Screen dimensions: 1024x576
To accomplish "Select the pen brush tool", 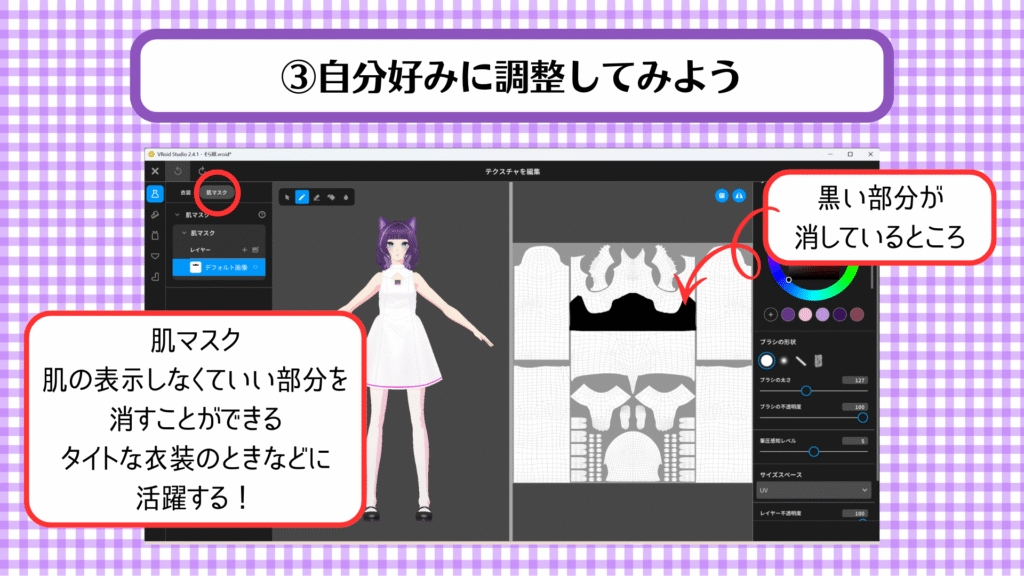I will click(x=302, y=197).
